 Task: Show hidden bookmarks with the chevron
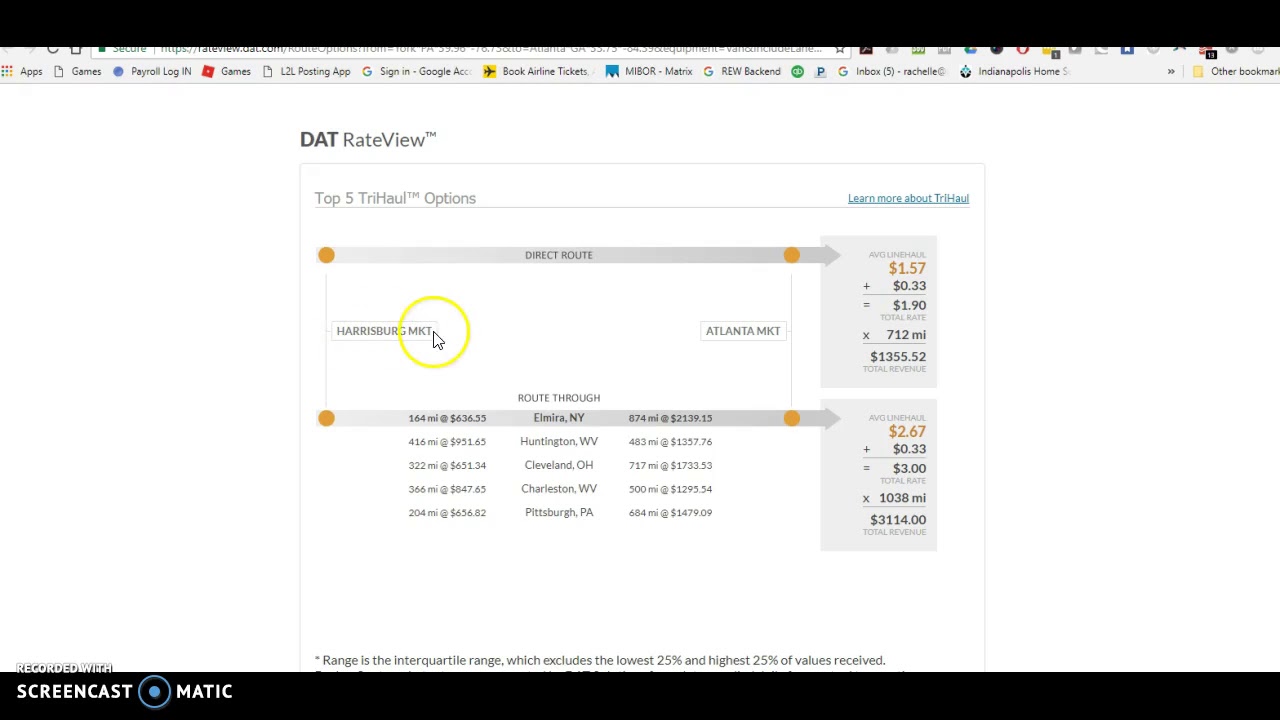tap(1171, 71)
